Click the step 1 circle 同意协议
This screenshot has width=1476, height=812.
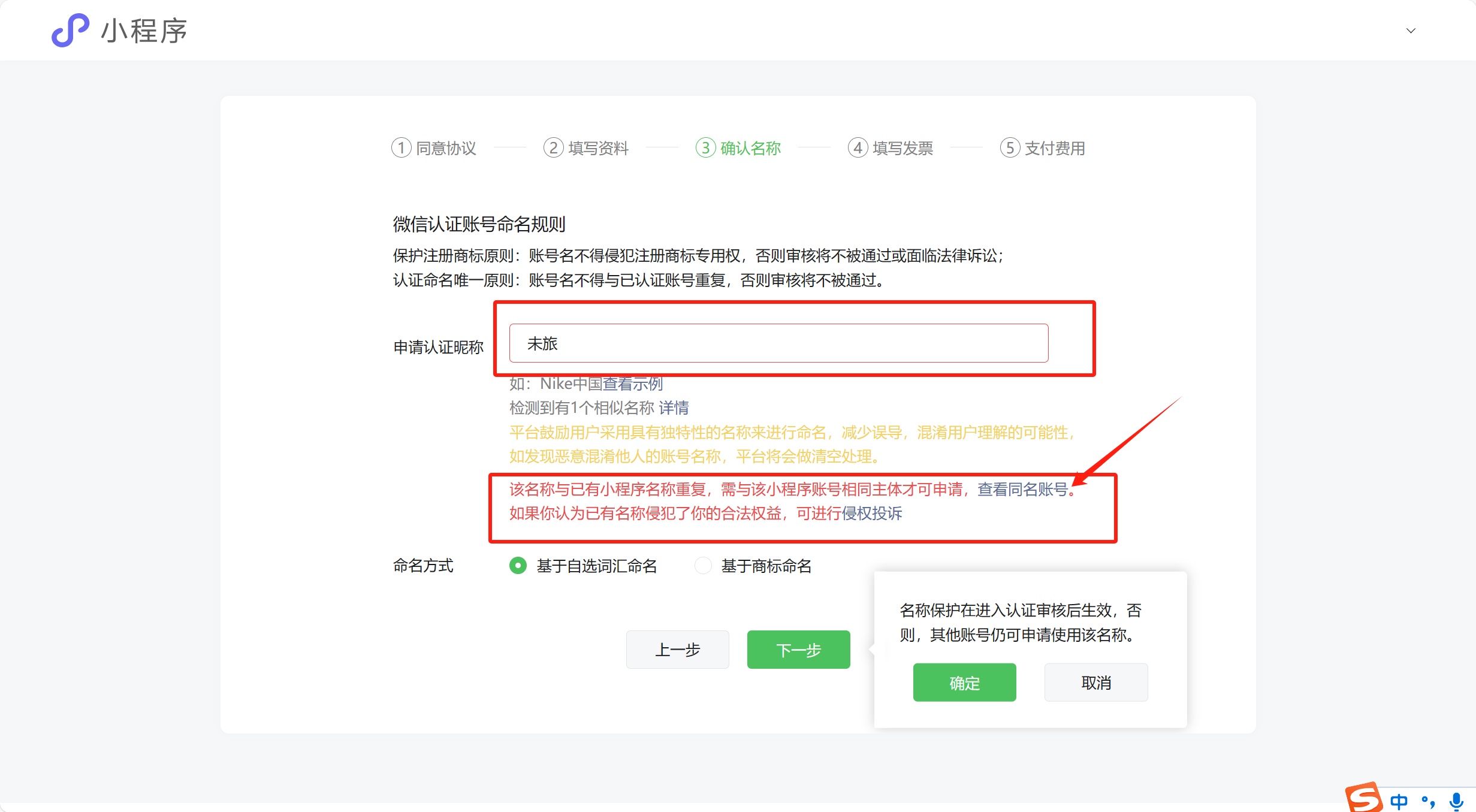[x=401, y=147]
